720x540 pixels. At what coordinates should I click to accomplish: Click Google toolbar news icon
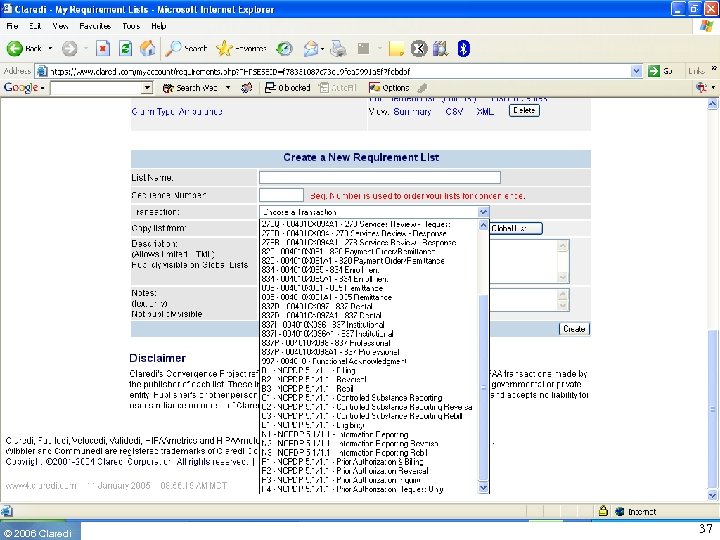click(247, 88)
